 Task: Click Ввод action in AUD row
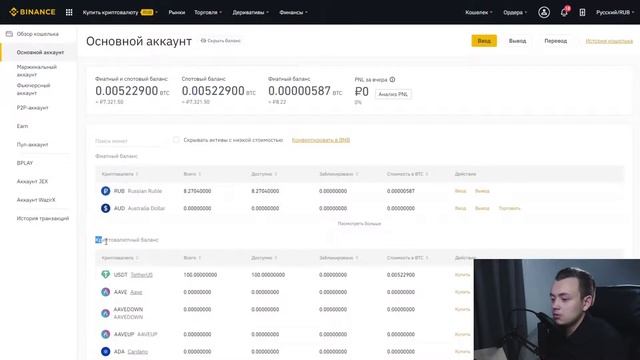coord(460,208)
